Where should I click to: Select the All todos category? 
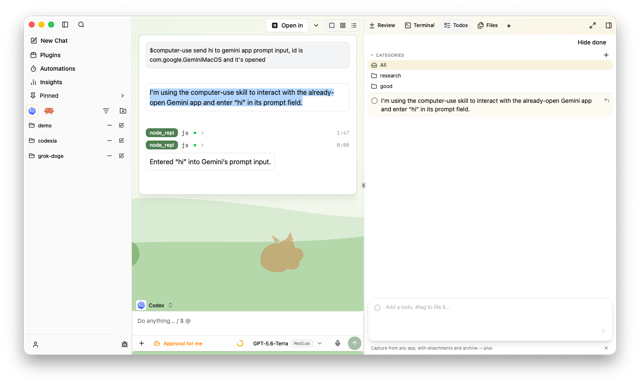490,65
